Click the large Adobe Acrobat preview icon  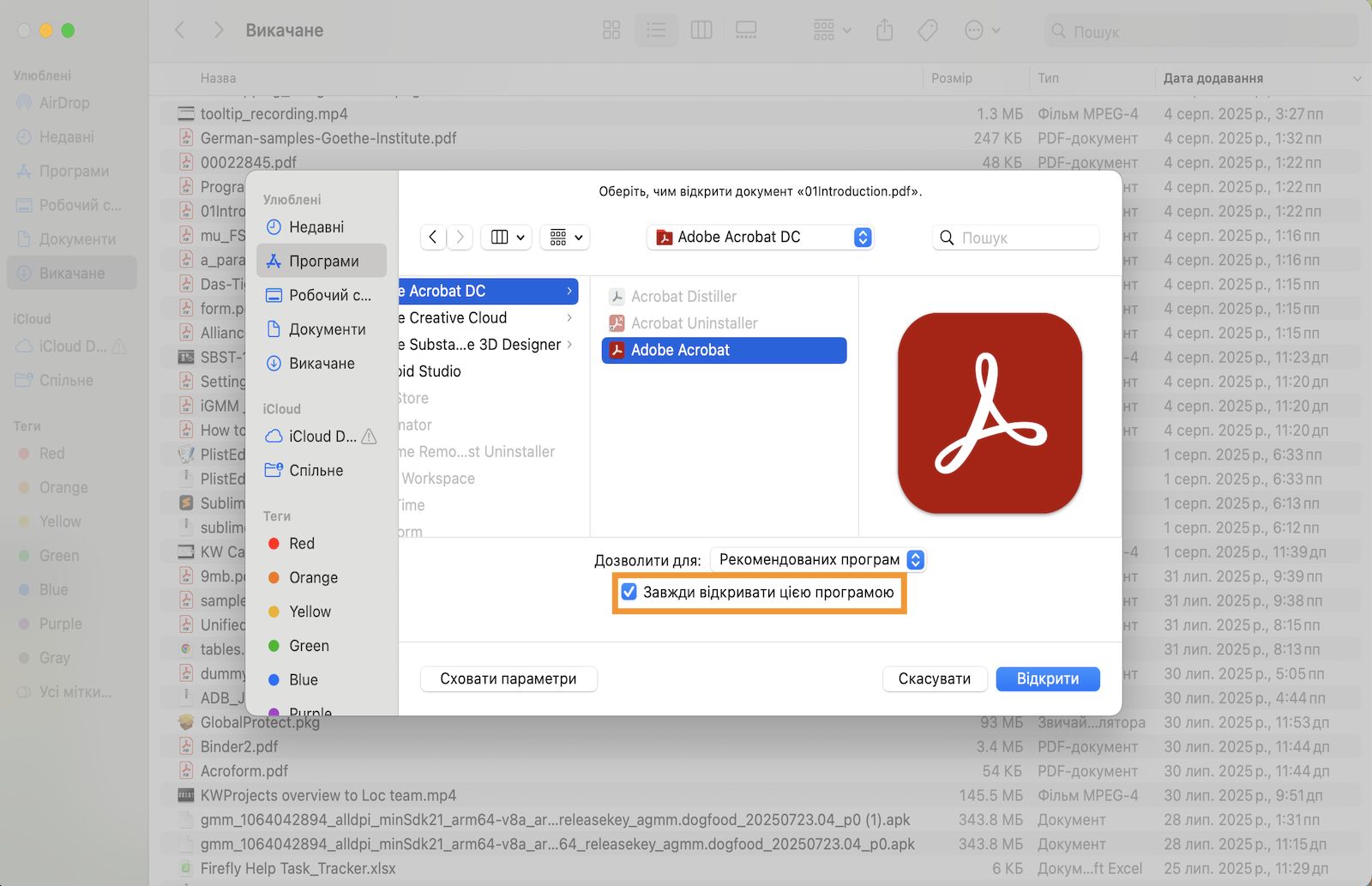tap(990, 413)
